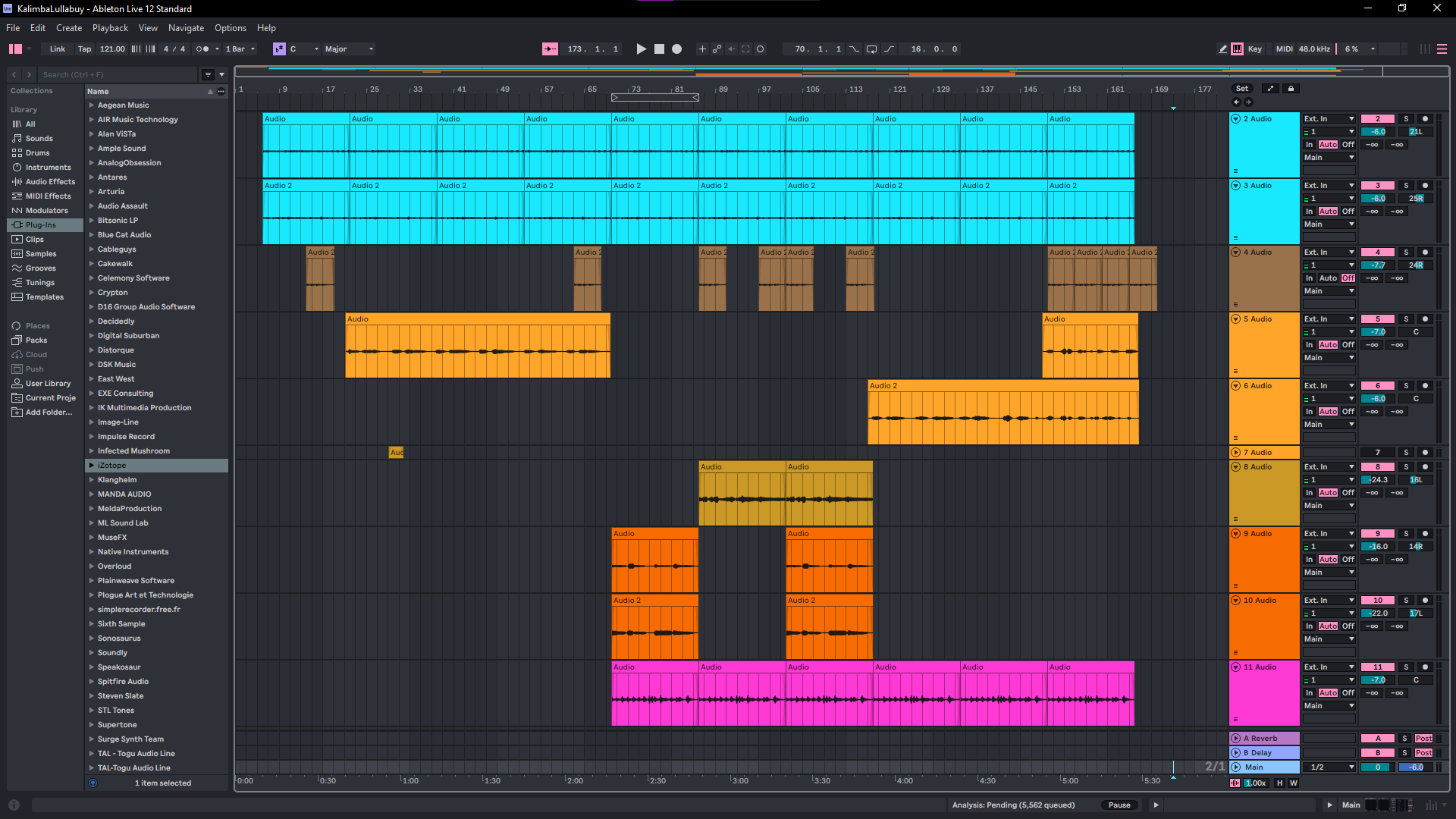
Task: Toggle the Follow playback icon
Action: coord(550,49)
